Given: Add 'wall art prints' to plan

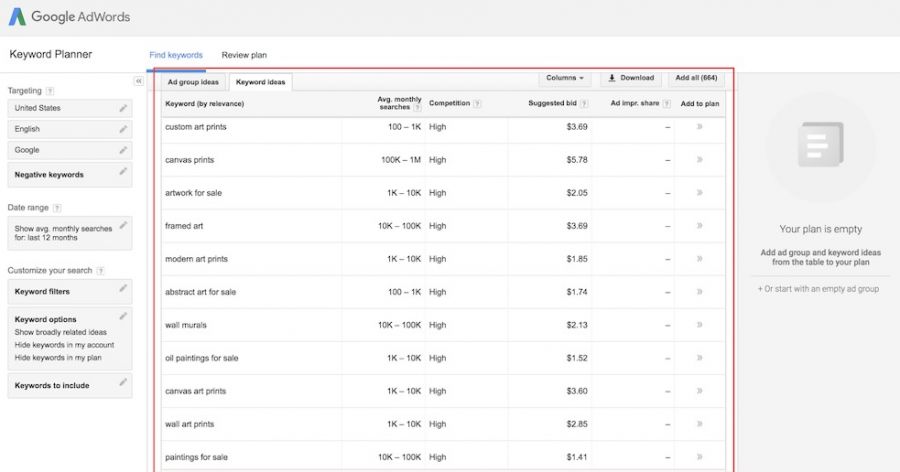Looking at the screenshot, I should tap(700, 424).
